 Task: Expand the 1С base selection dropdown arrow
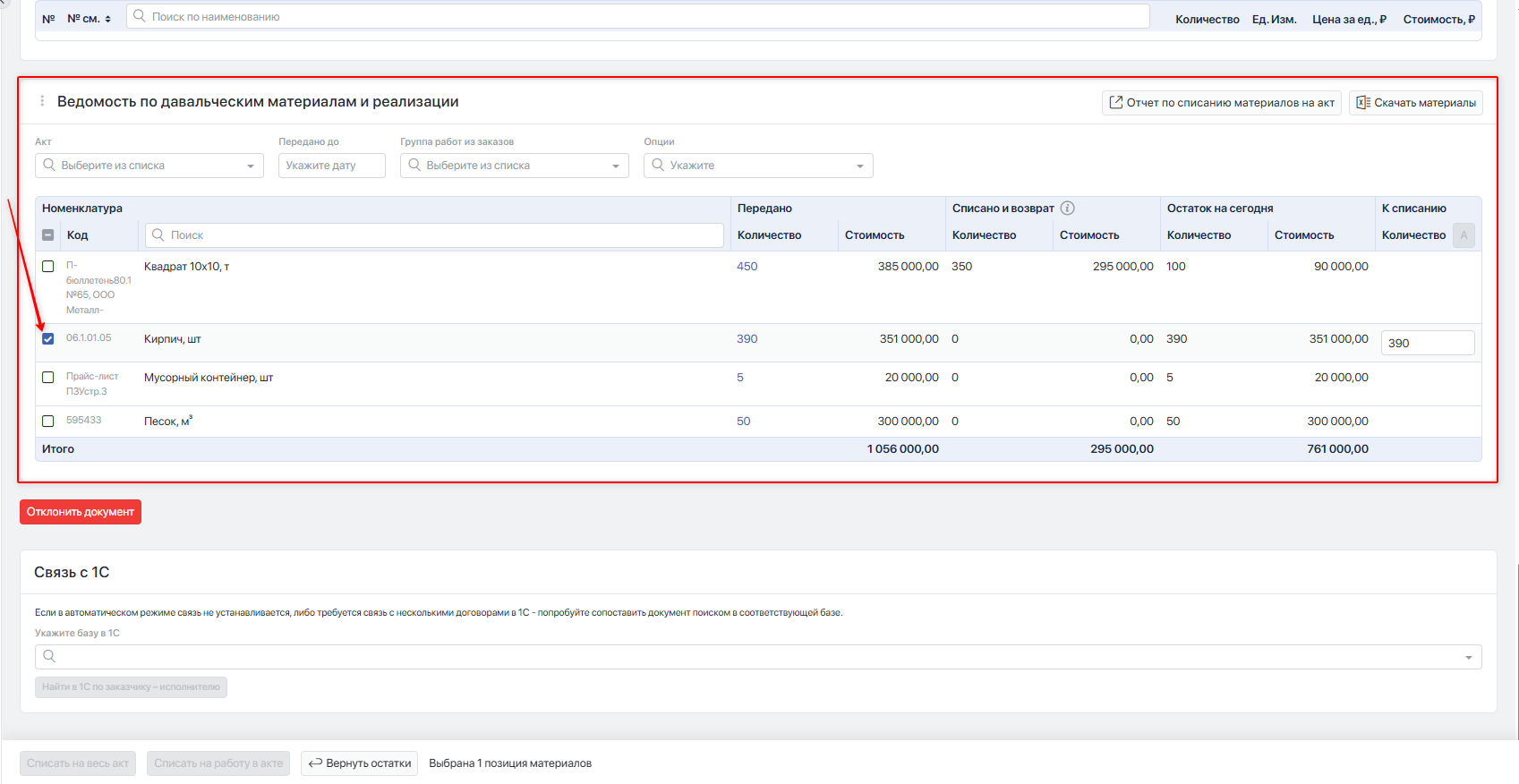click(x=1468, y=658)
